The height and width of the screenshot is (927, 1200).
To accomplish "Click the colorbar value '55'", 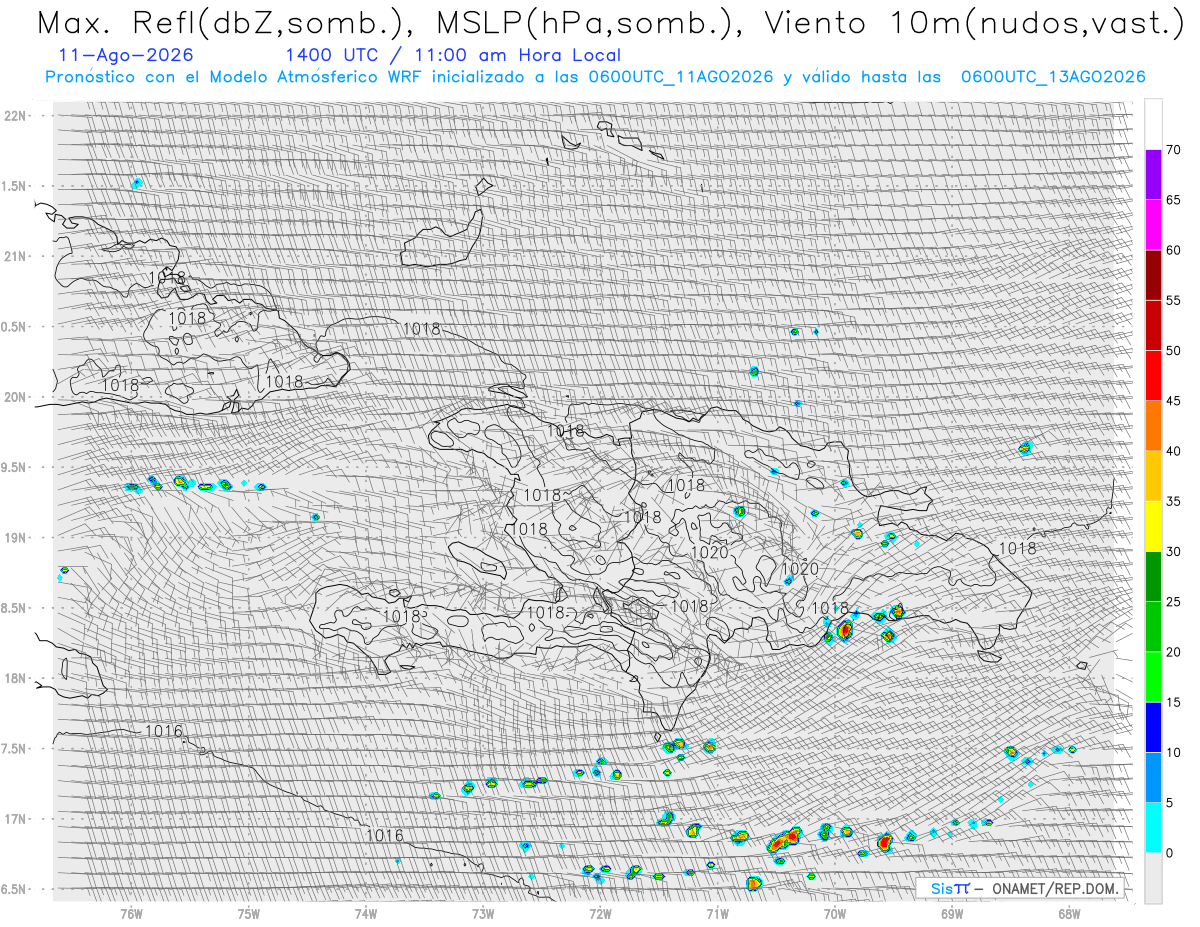I will pyautogui.click(x=1173, y=300).
